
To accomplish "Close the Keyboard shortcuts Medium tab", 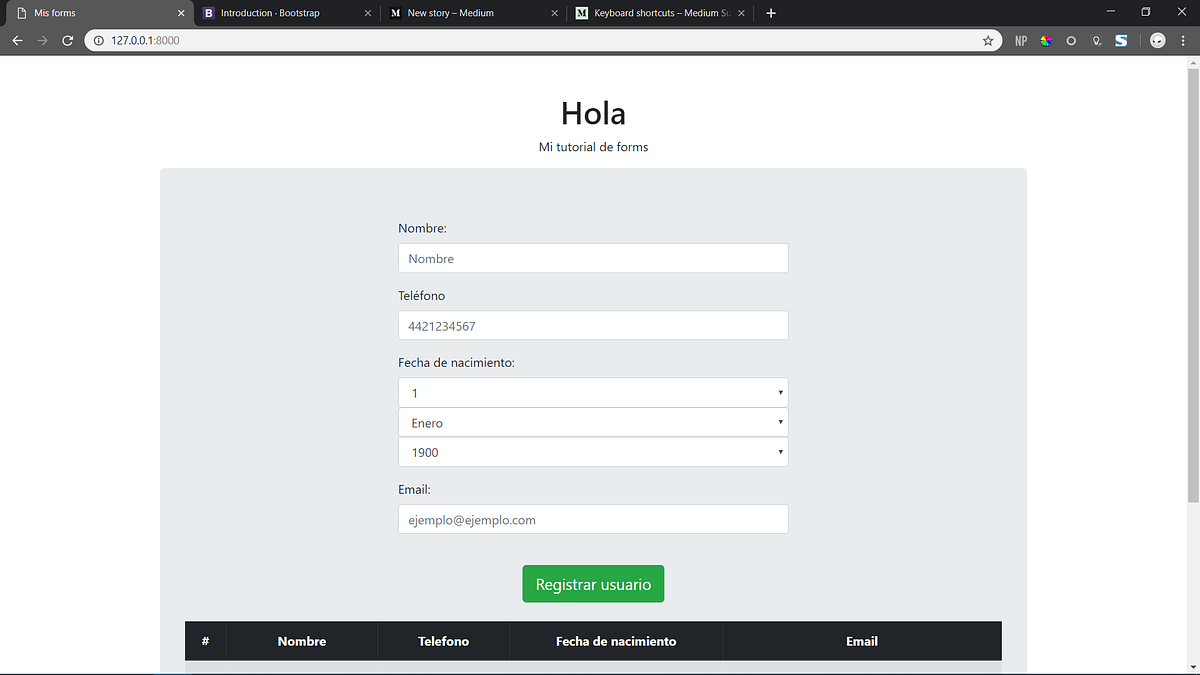I will pos(741,13).
